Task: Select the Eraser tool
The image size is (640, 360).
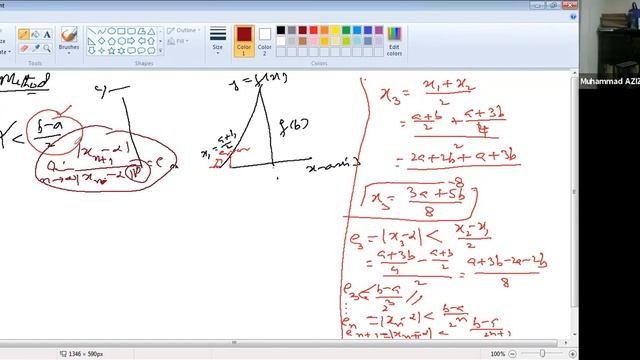Action: 24,48
